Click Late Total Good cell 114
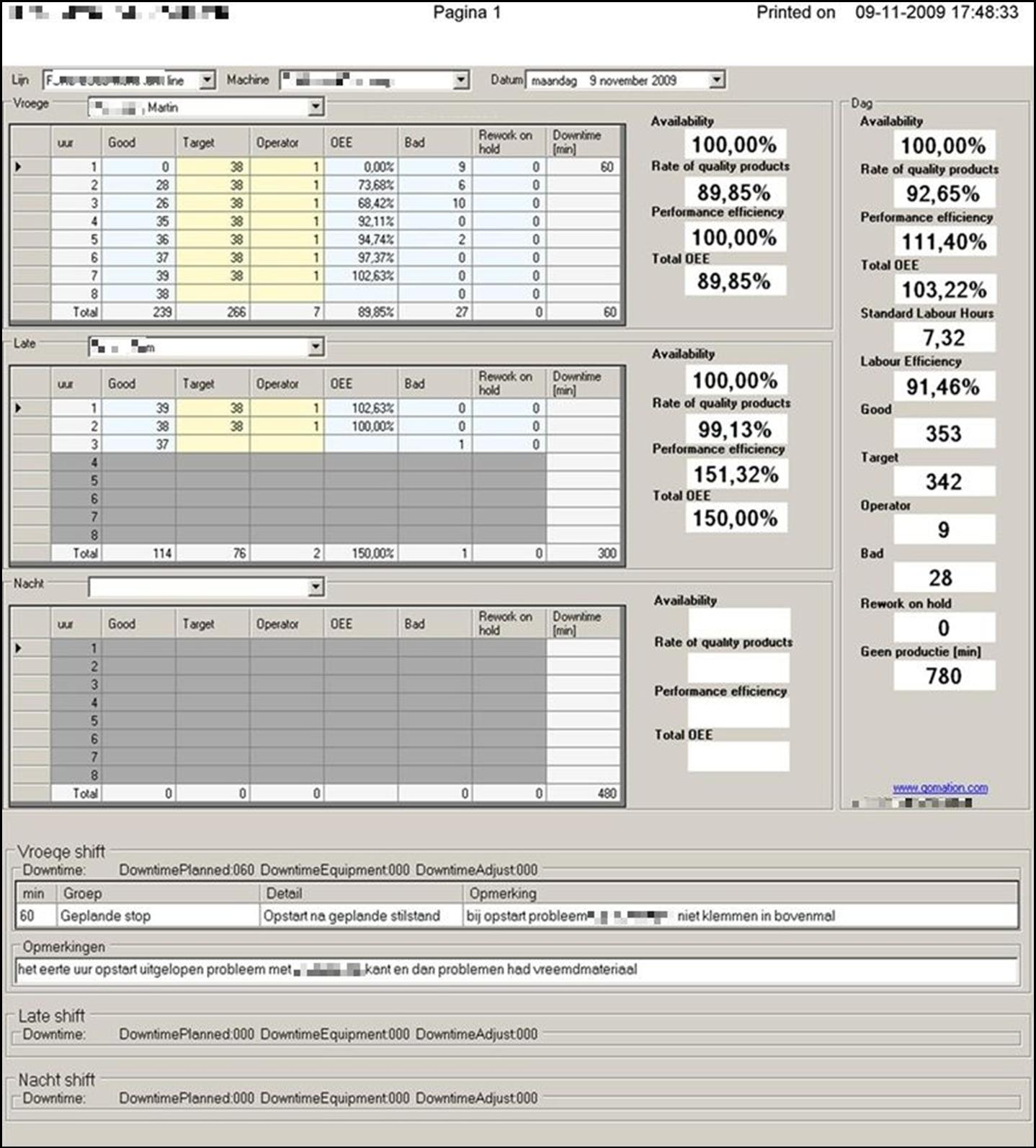 coord(138,553)
